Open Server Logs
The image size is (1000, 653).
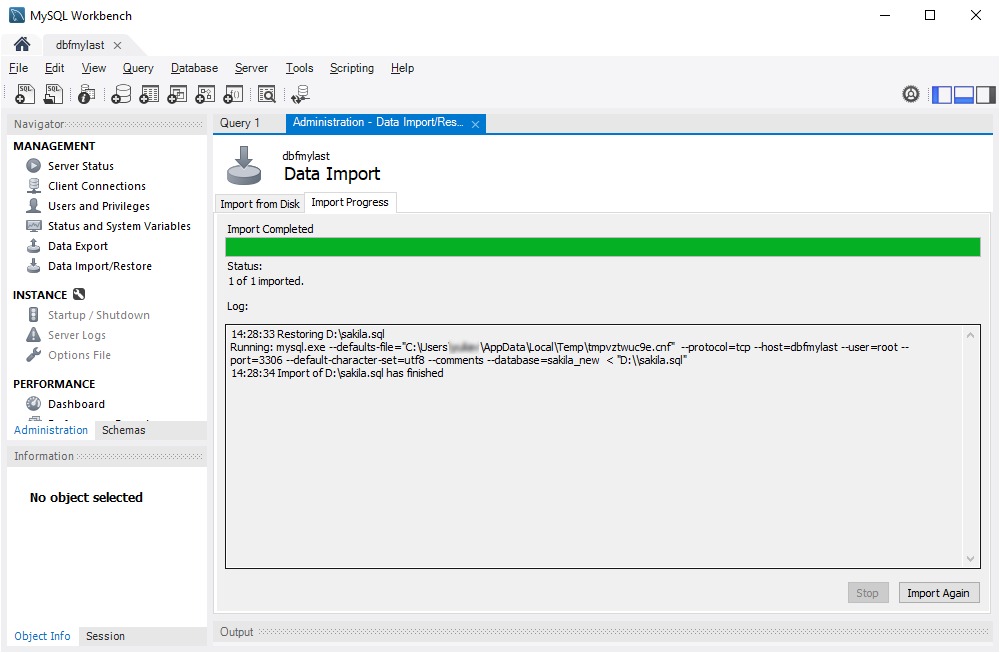[77, 335]
